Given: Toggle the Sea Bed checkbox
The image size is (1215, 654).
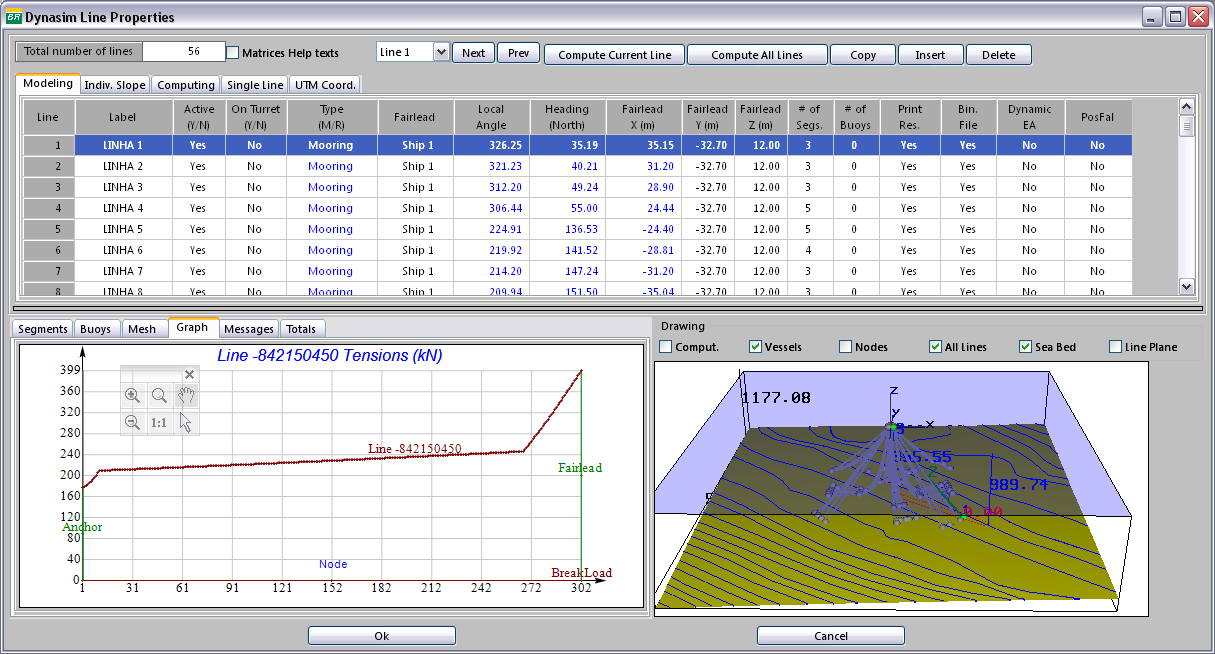Looking at the screenshot, I should [1025, 347].
